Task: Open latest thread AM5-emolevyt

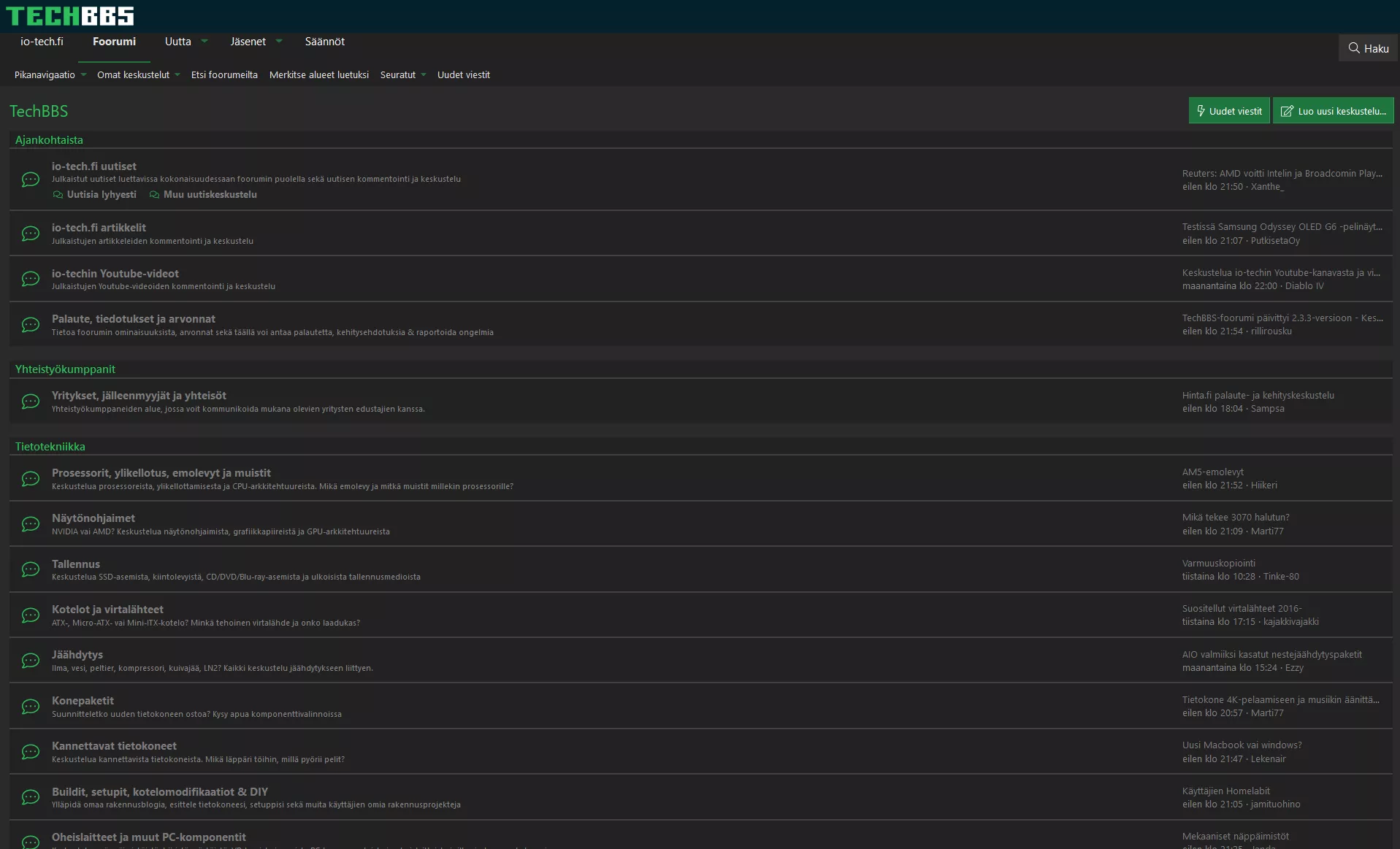Action: tap(1213, 472)
